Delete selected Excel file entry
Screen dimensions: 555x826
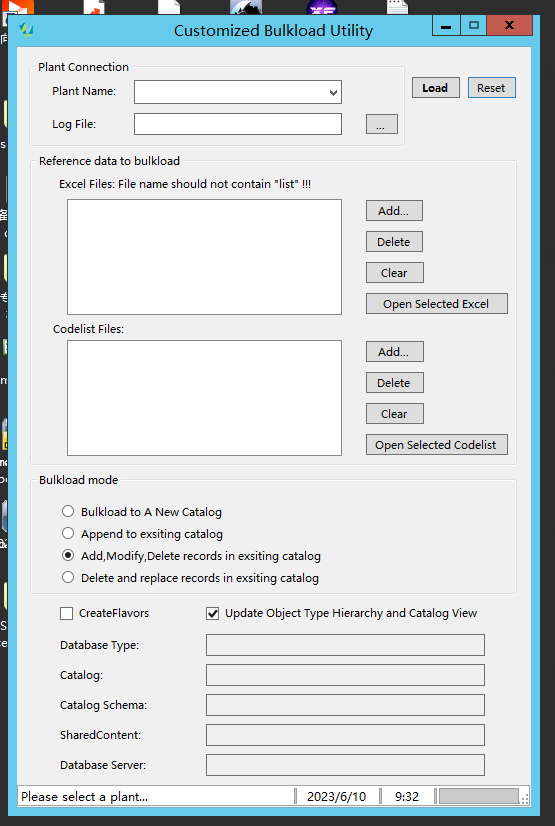(x=394, y=242)
